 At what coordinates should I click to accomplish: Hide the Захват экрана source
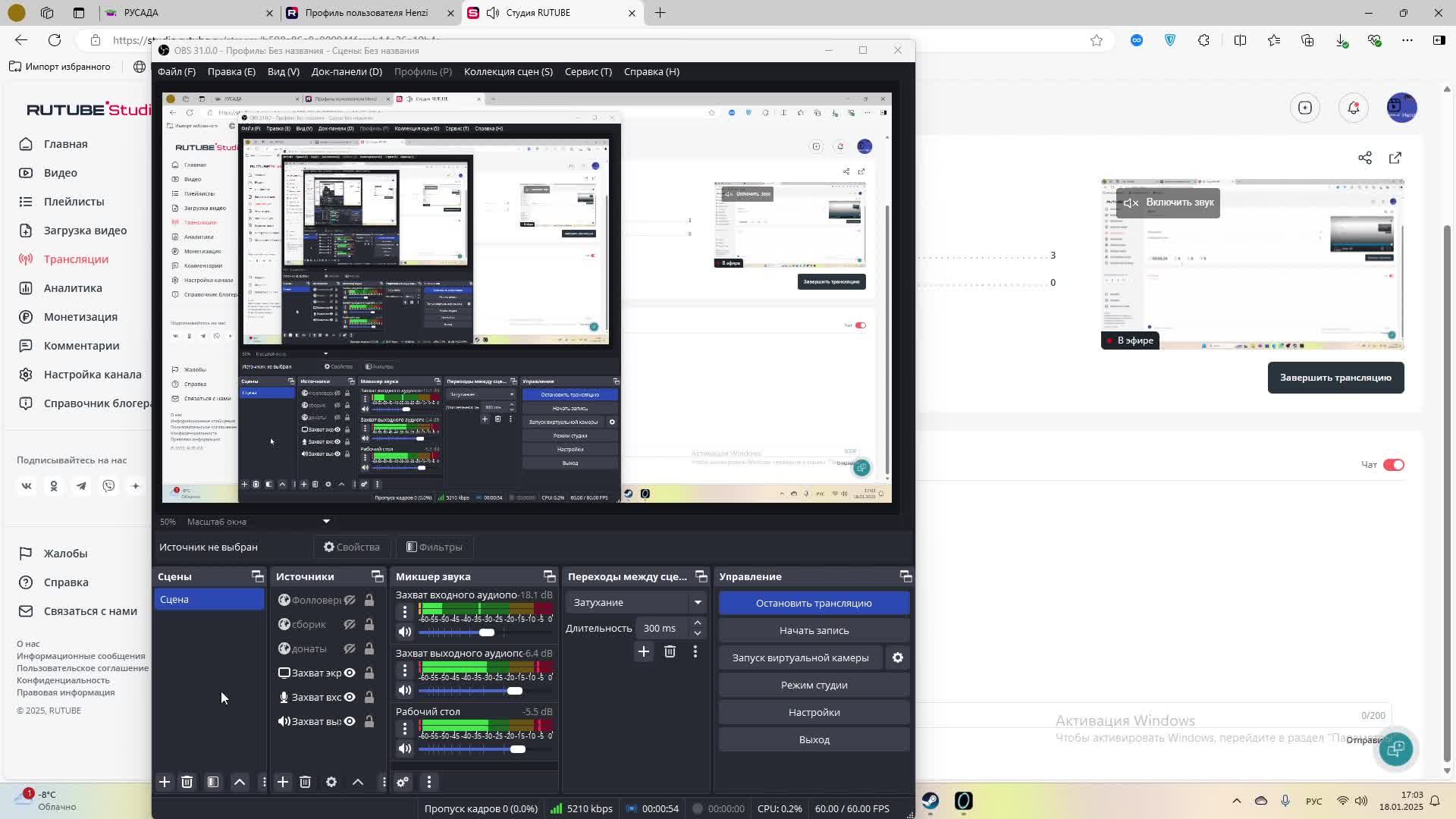click(350, 673)
